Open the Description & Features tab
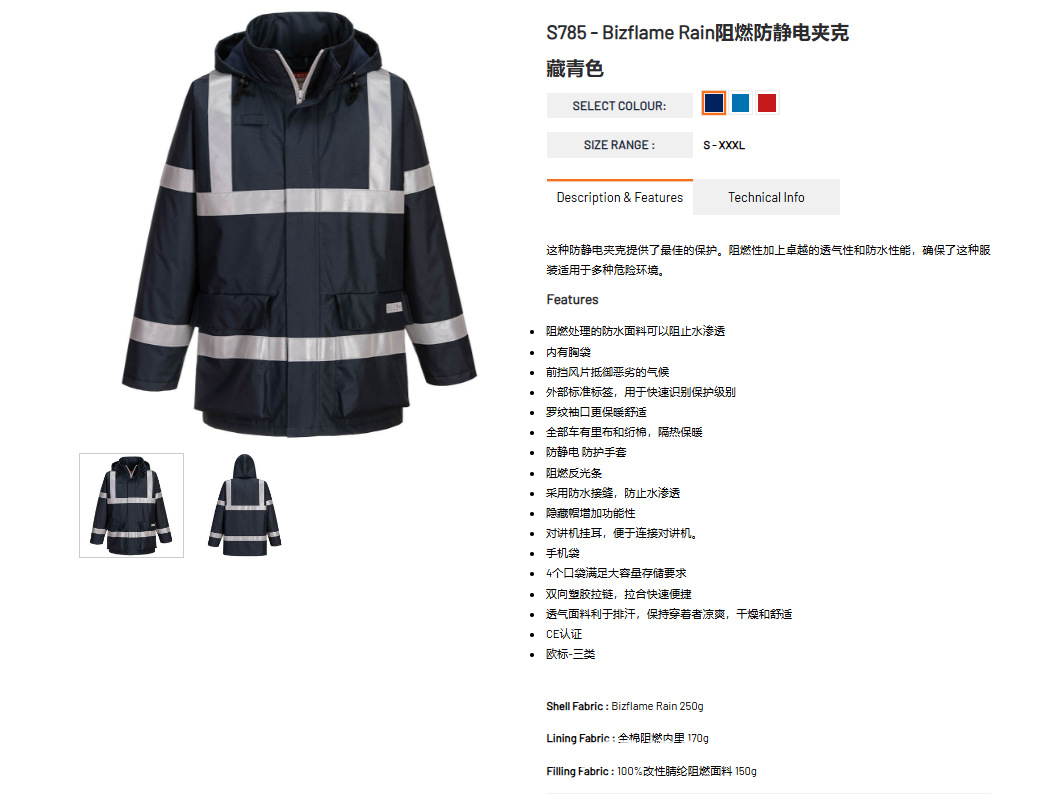 tap(620, 197)
